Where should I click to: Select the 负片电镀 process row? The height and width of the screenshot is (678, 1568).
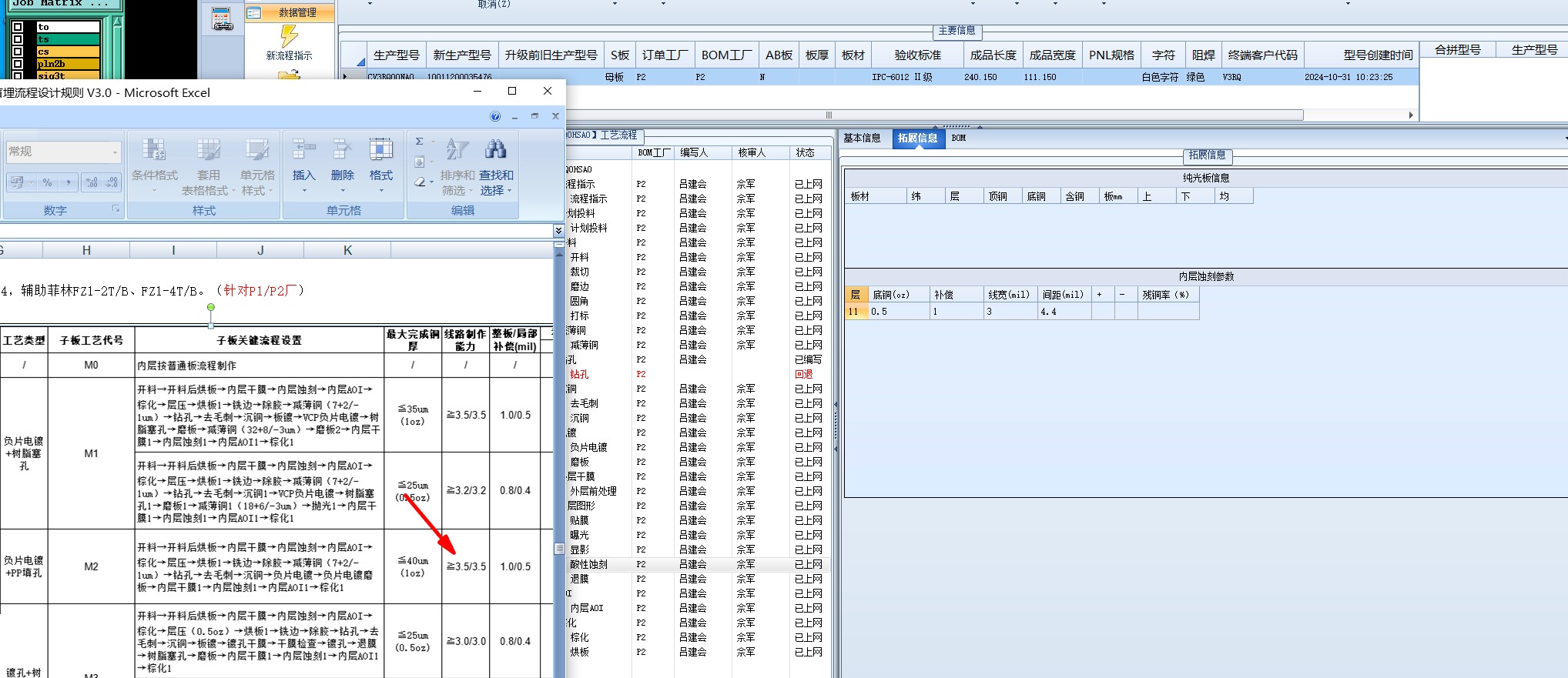coord(697,448)
